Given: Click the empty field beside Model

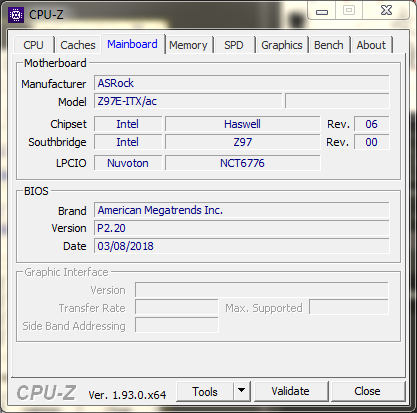Looking at the screenshot, I should (337, 101).
